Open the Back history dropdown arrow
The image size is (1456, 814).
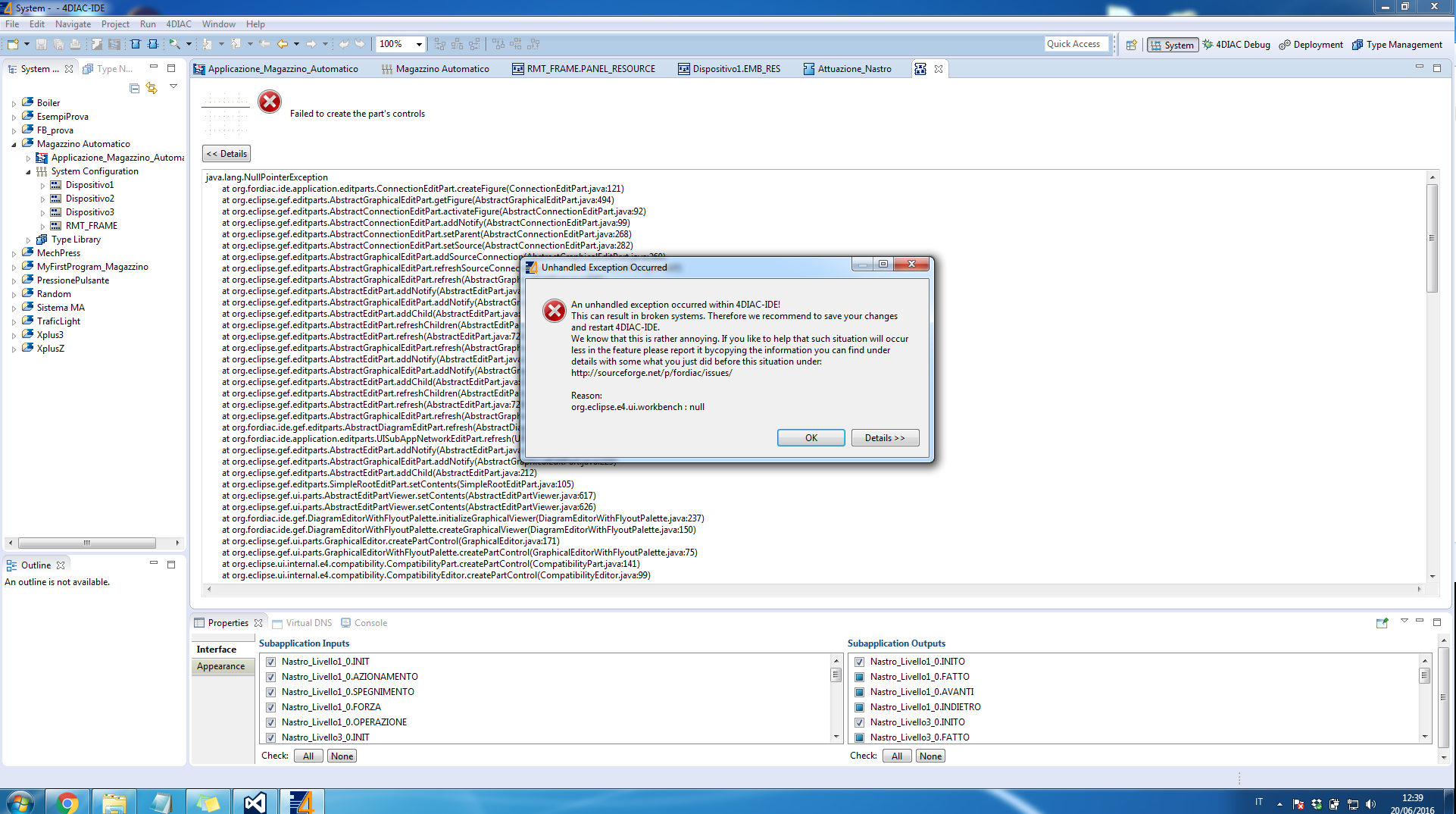[x=296, y=45]
